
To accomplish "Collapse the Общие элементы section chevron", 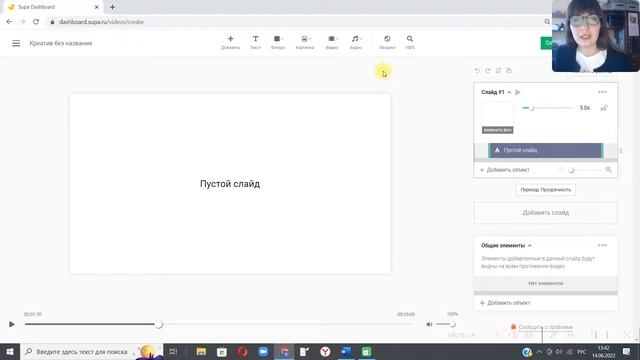I will (530, 246).
